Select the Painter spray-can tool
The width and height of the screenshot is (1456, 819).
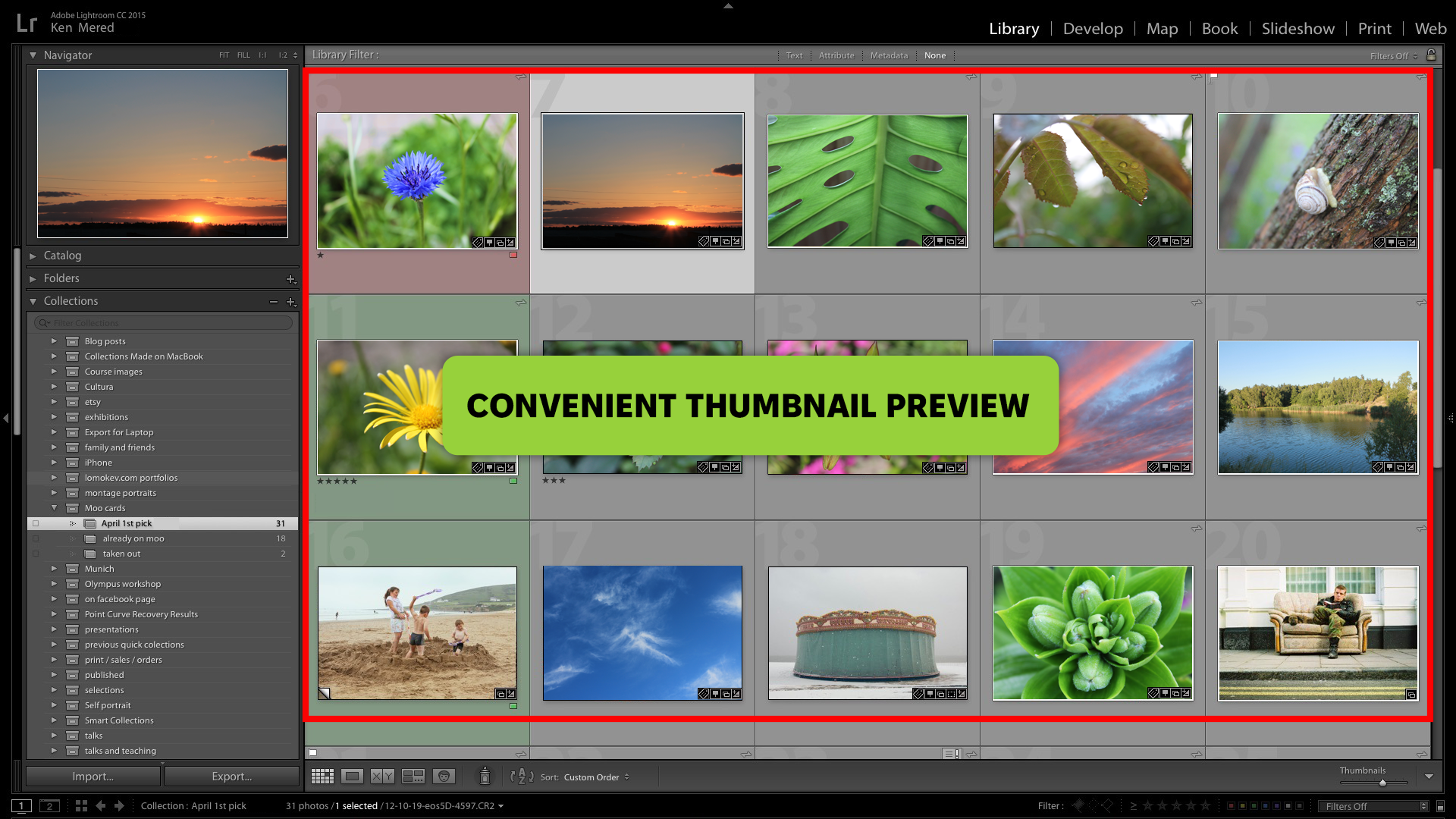485,776
